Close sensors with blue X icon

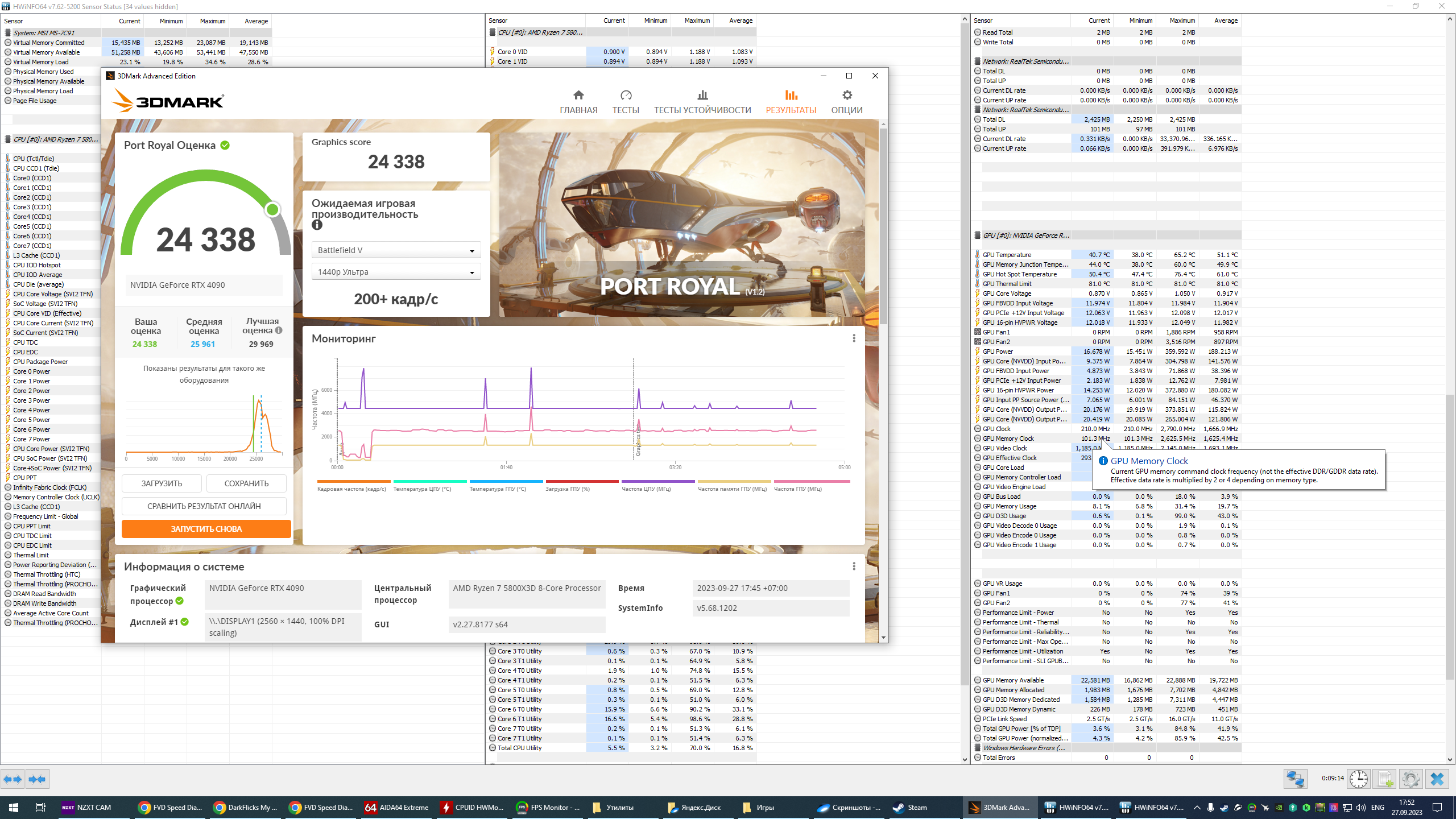(x=1437, y=779)
